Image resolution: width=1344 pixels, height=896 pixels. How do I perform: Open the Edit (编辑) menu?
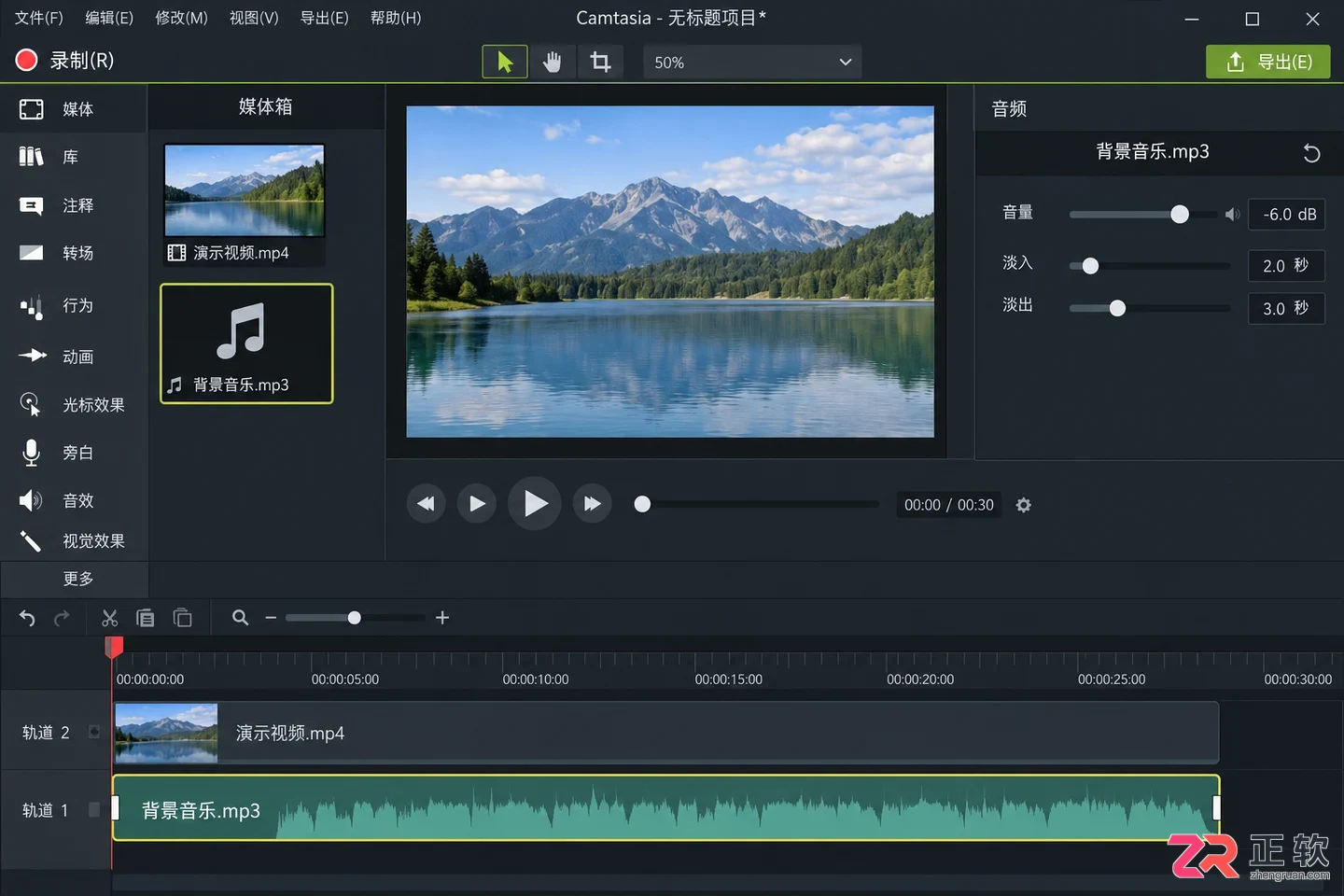[x=109, y=18]
